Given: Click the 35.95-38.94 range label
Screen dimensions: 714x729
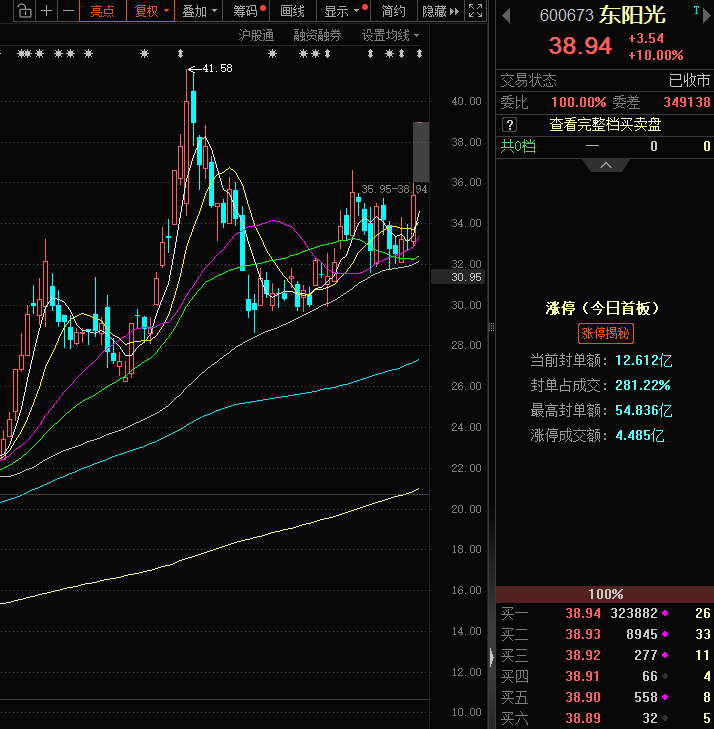Looking at the screenshot, I should click(394, 189).
